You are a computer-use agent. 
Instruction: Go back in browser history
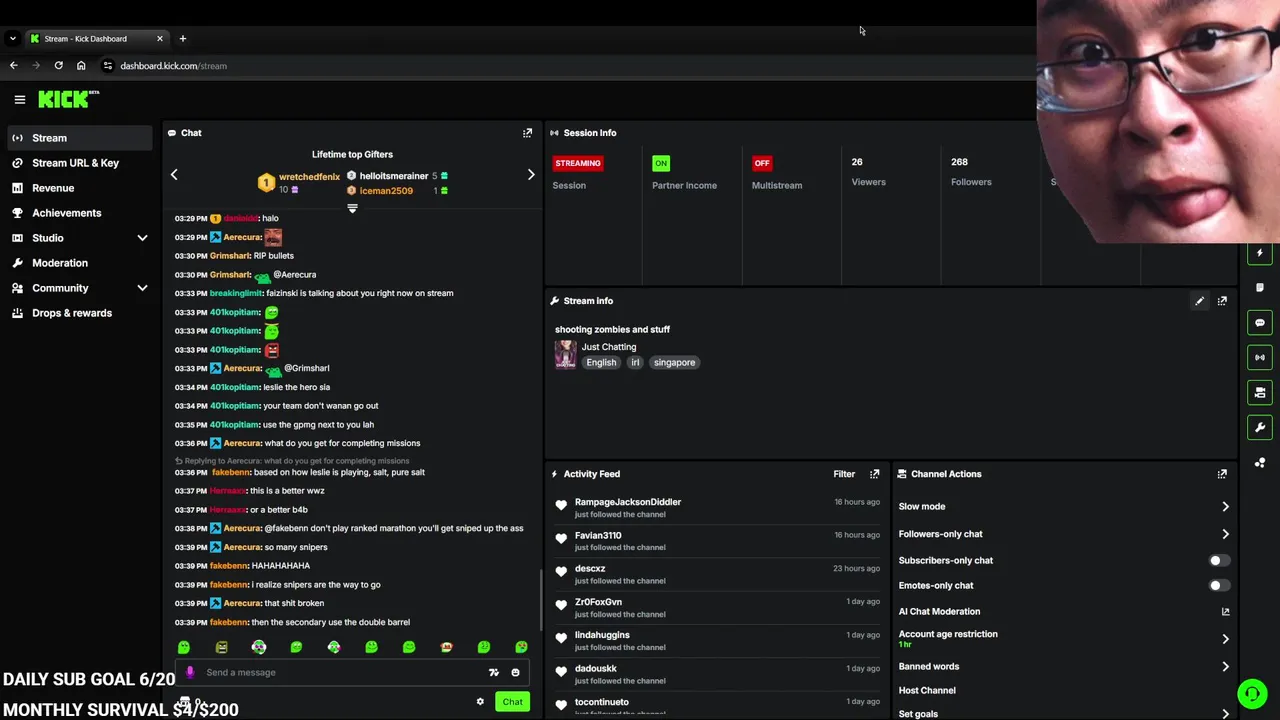tap(14, 66)
